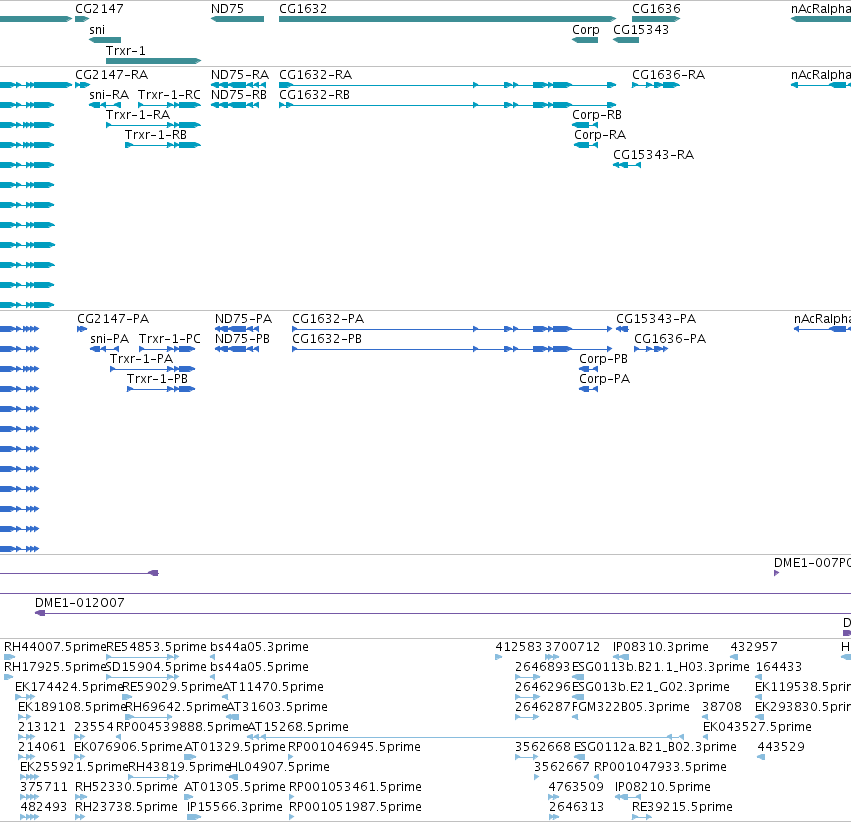Click protein label CG1636-PA
Viewport: 851px width, 822px height.
(x=670, y=339)
